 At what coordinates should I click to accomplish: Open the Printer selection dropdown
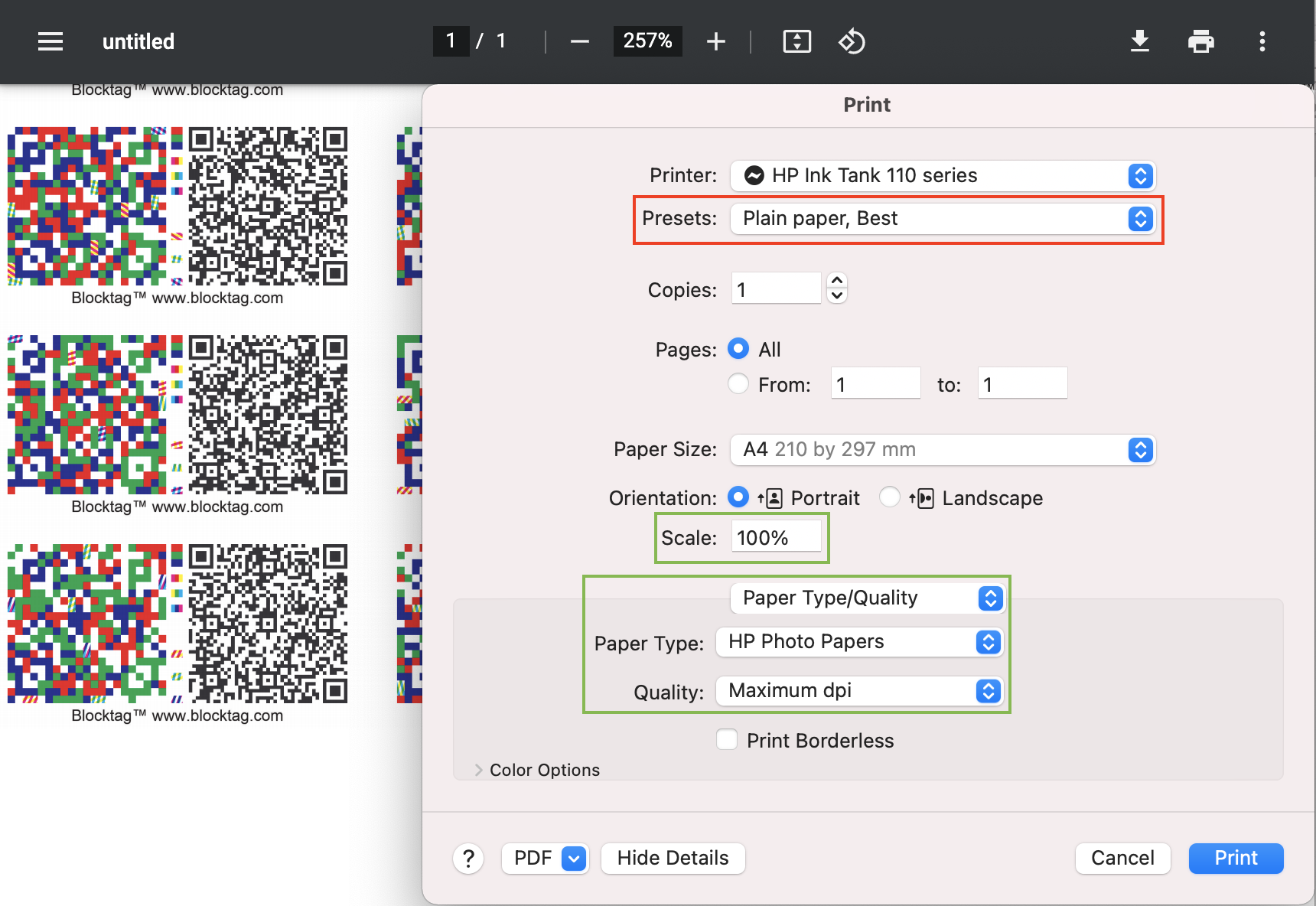coord(942,175)
